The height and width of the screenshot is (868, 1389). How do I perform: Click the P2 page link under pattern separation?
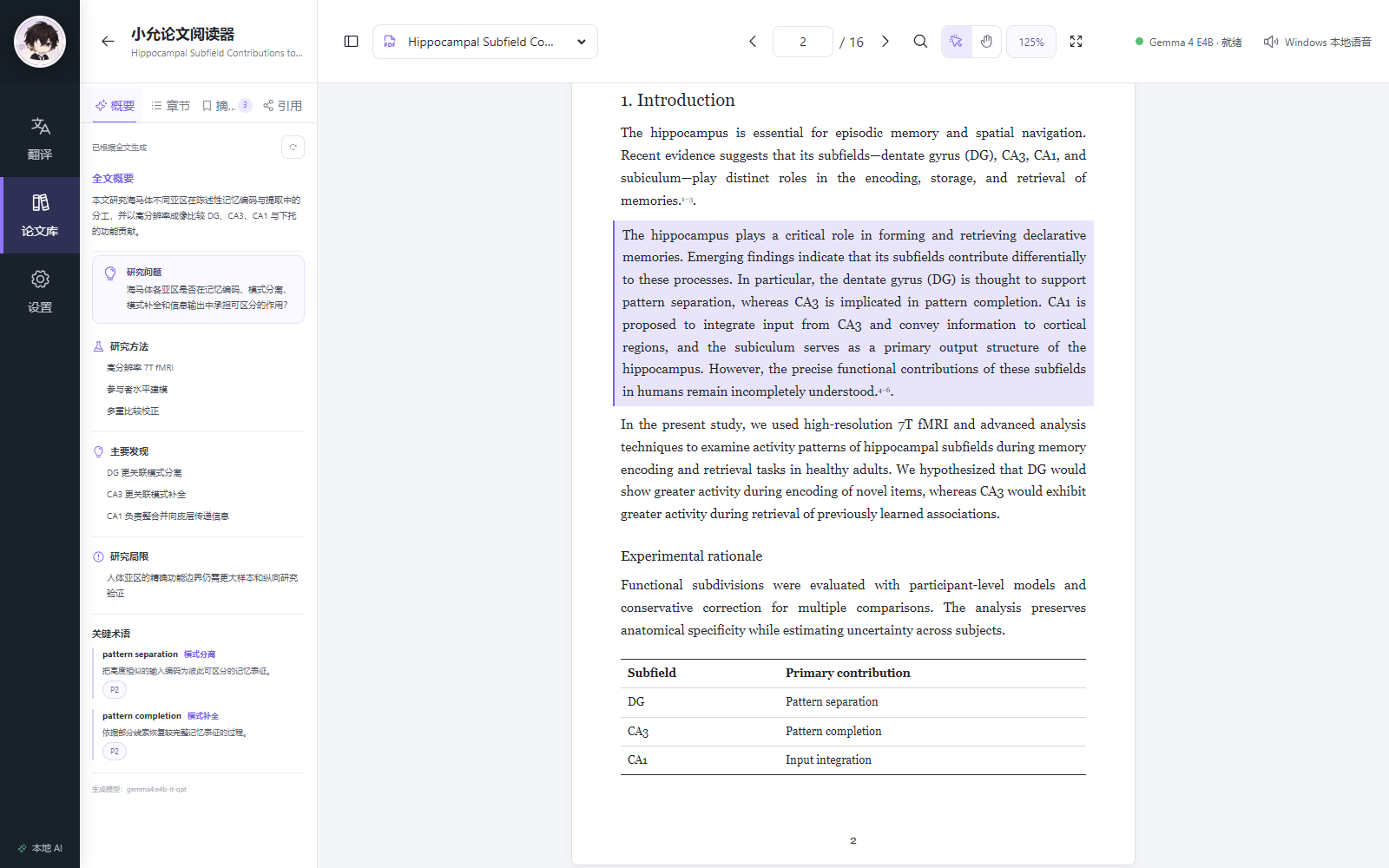[115, 690]
